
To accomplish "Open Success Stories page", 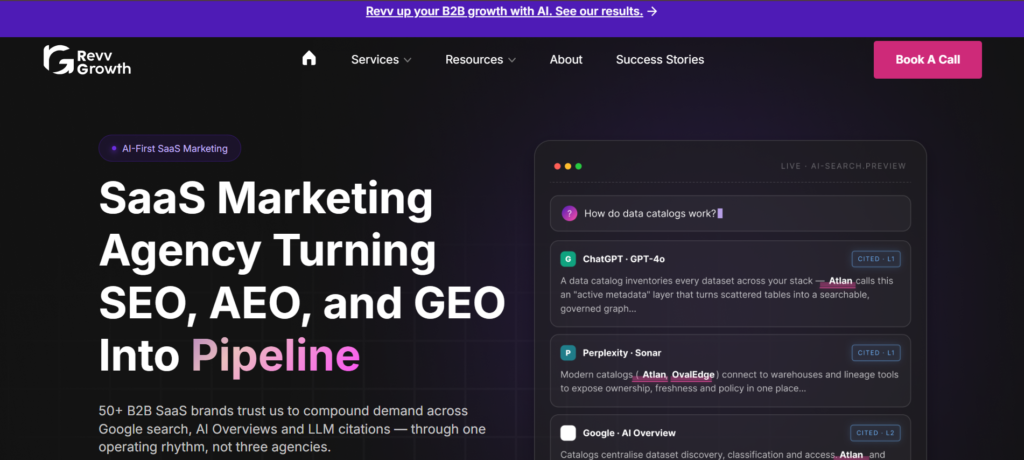I will click(x=660, y=59).
